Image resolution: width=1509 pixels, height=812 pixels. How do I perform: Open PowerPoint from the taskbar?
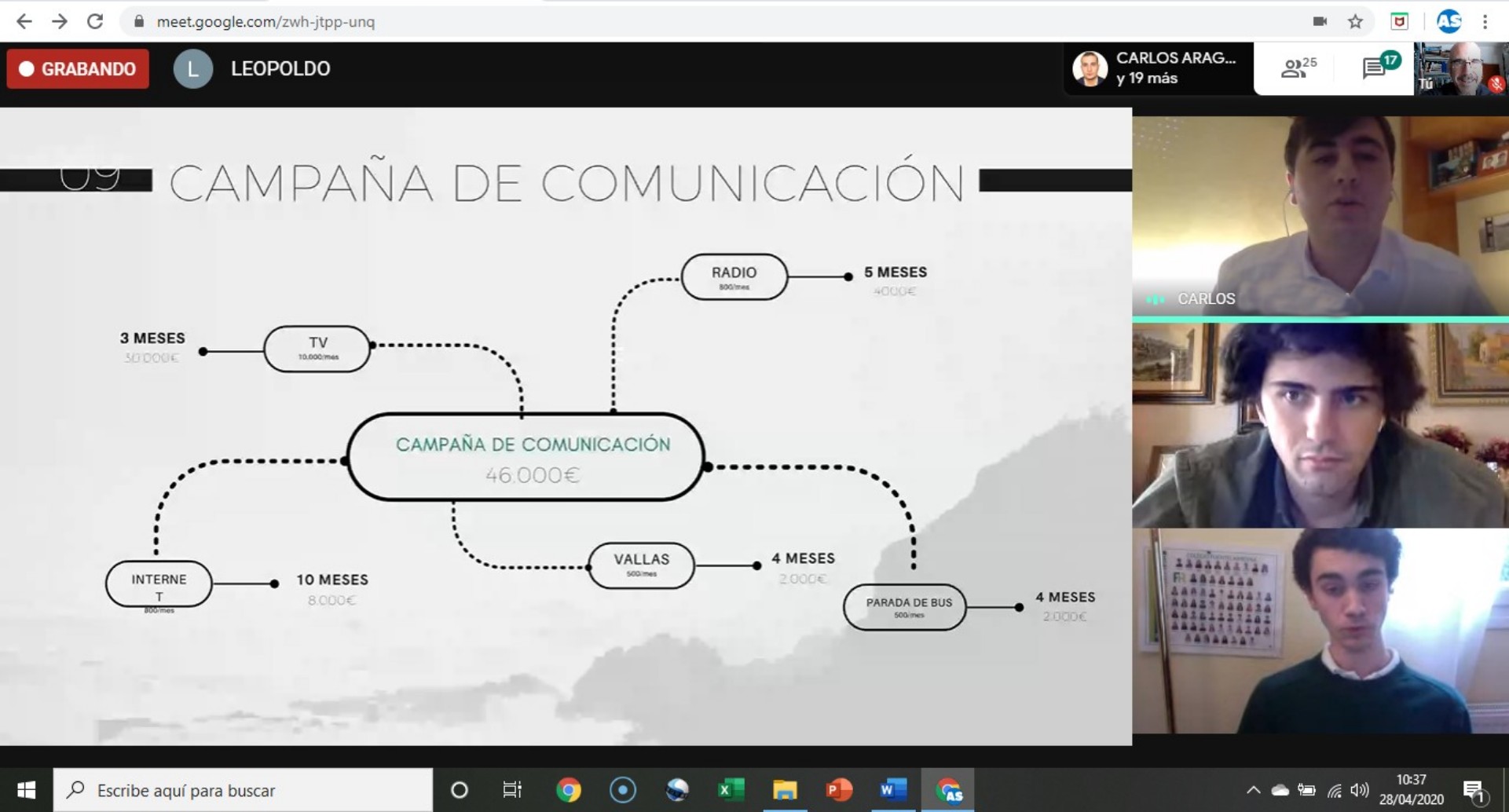[838, 789]
